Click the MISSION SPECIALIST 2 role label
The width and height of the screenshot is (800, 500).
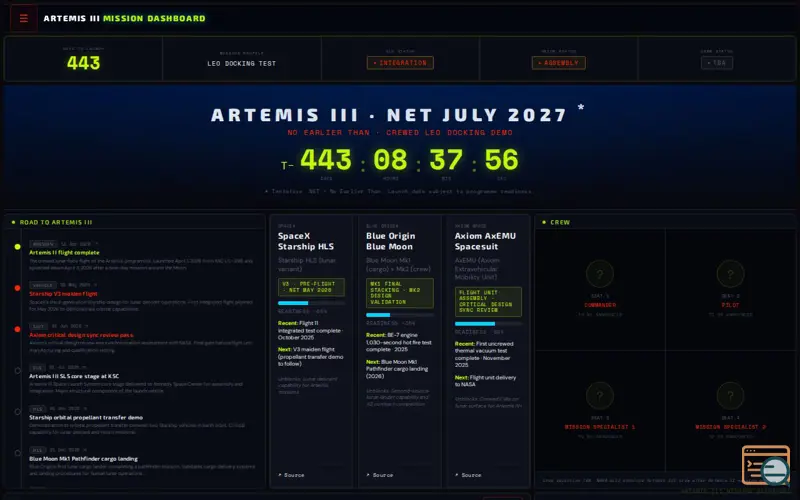[x=730, y=427]
